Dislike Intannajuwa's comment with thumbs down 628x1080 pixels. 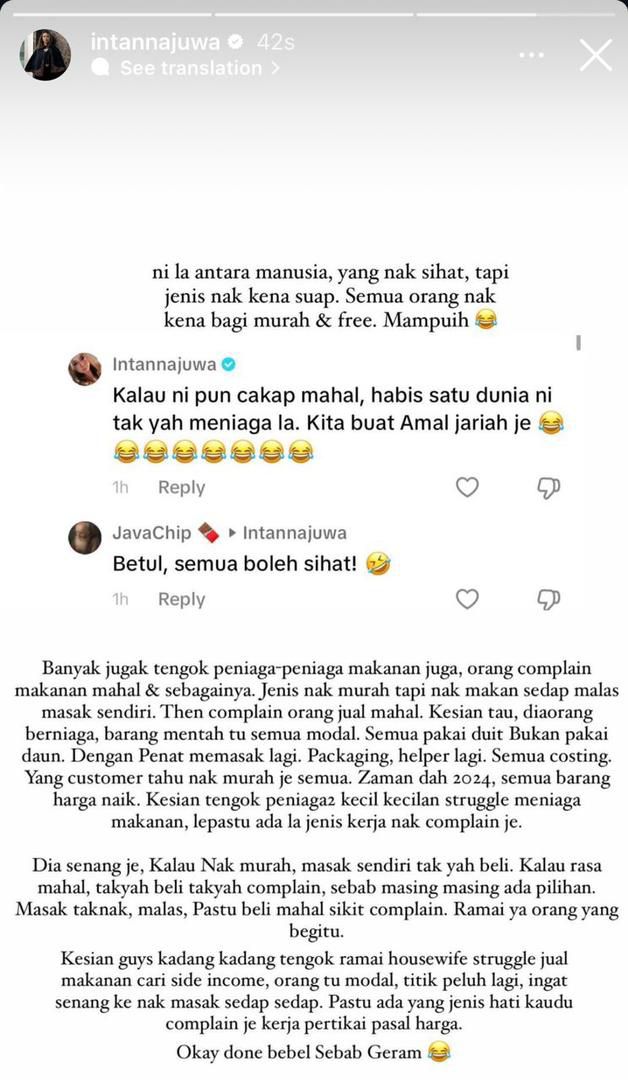pos(548,488)
